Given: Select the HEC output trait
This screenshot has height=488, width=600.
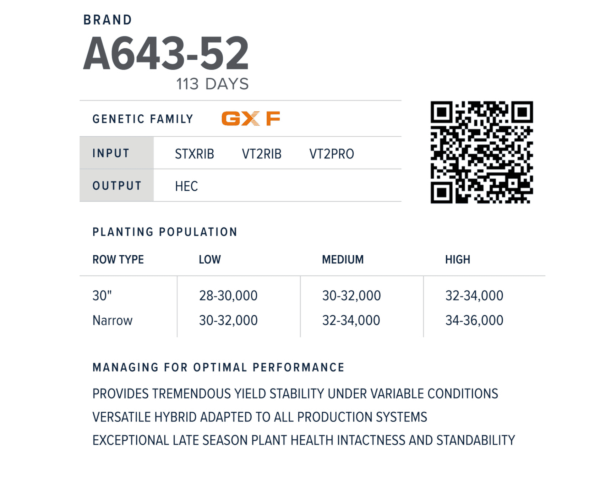Looking at the screenshot, I should pyautogui.click(x=186, y=185).
